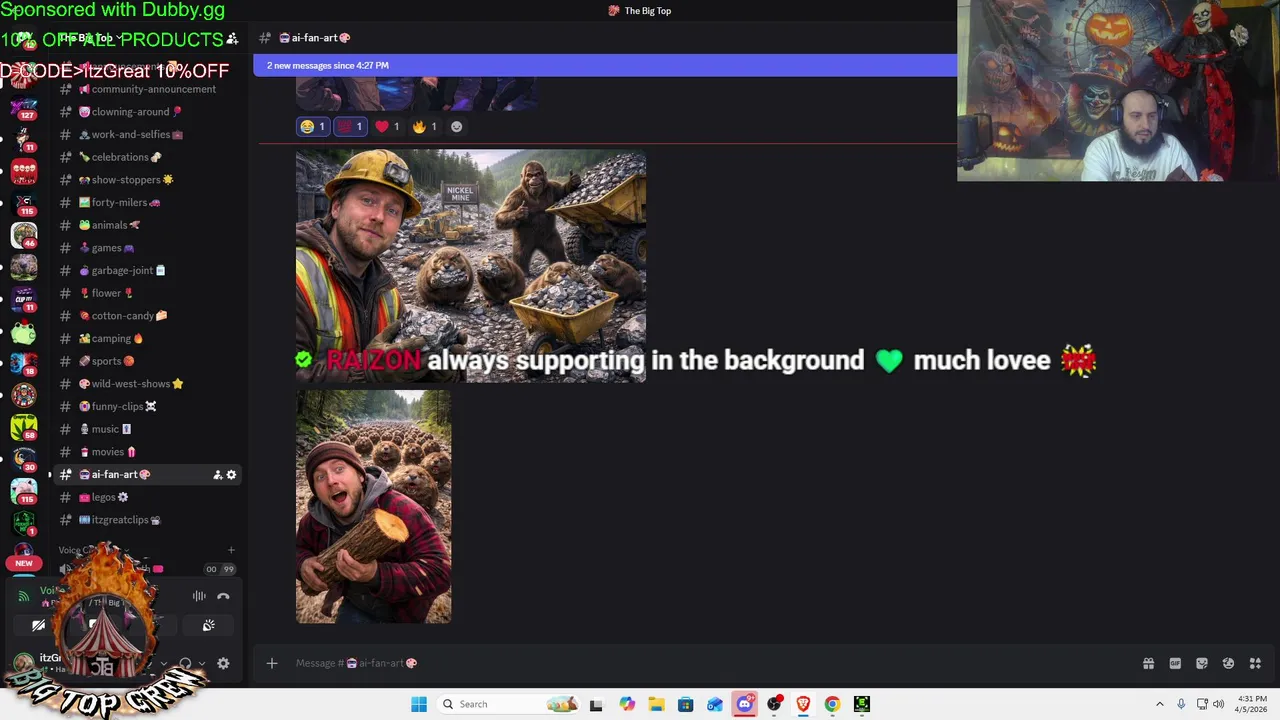This screenshot has height=720, width=1280.
Task: Open the community-announcement channel
Action: (148, 89)
